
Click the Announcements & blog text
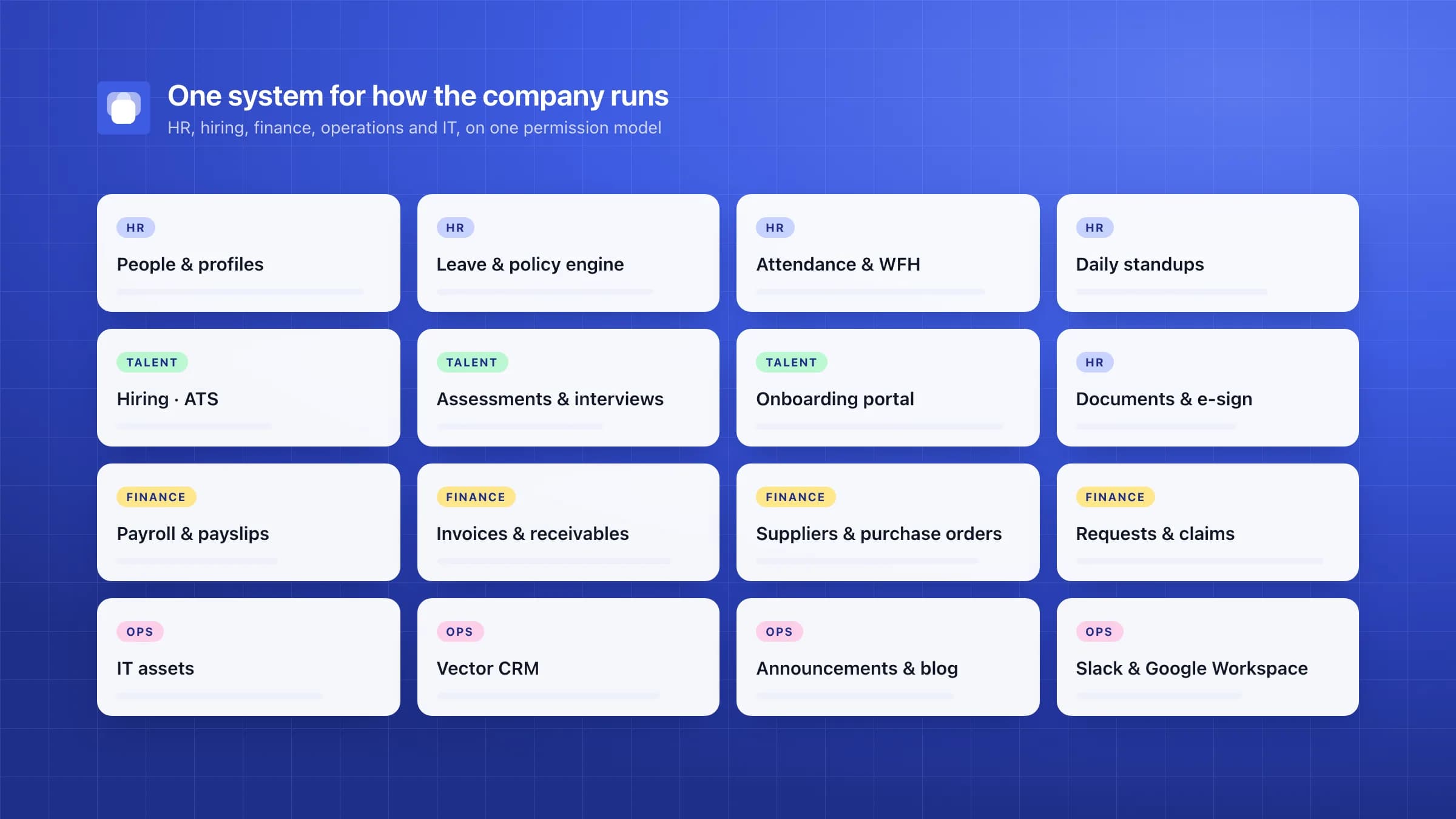pos(857,669)
